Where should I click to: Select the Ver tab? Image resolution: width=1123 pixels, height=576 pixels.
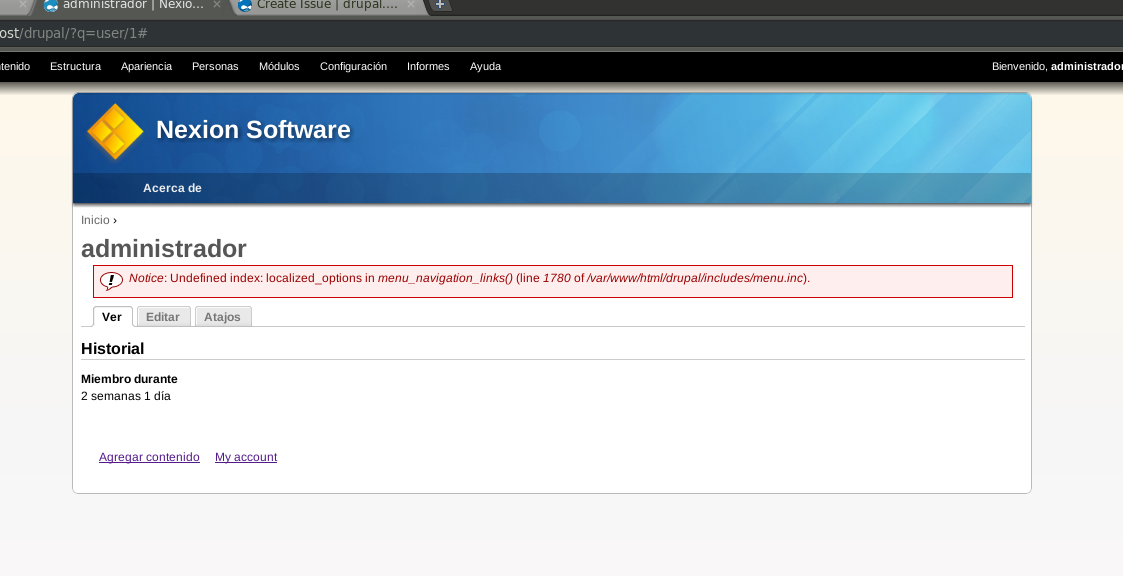[x=112, y=316]
